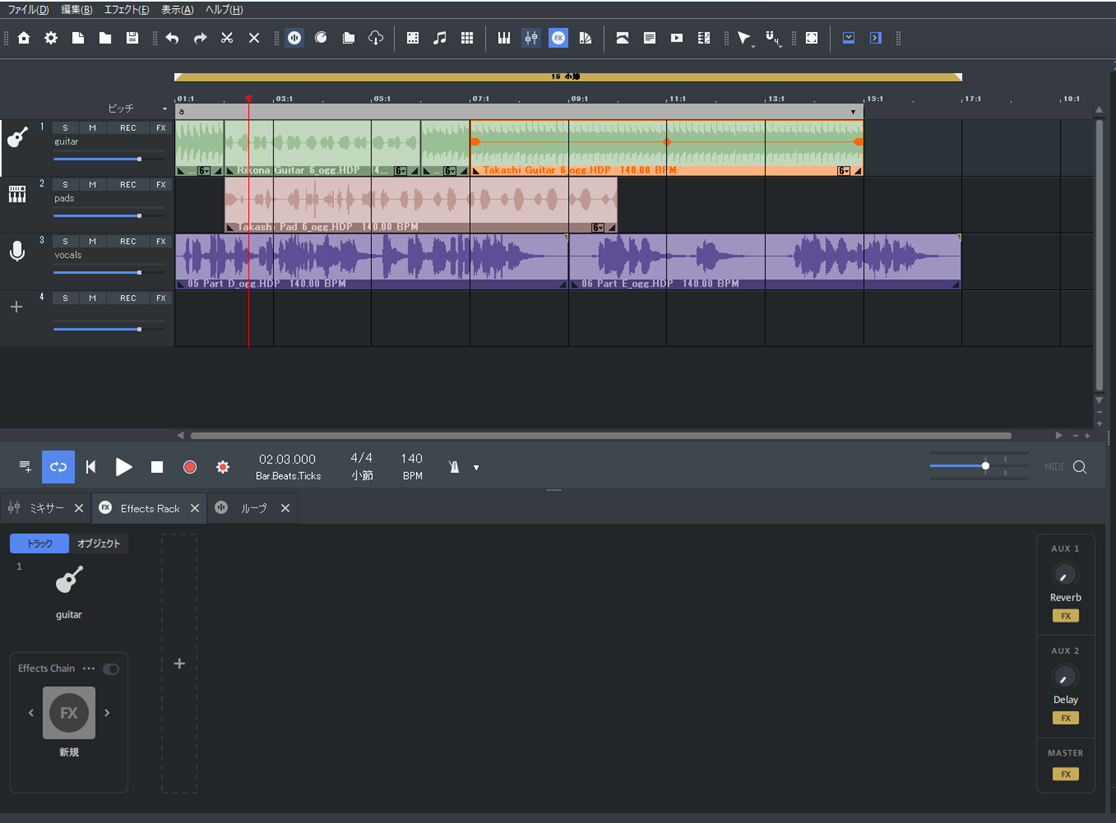Screen dimensions: 1116x823
Task: Solo the vocals track
Action: point(65,242)
